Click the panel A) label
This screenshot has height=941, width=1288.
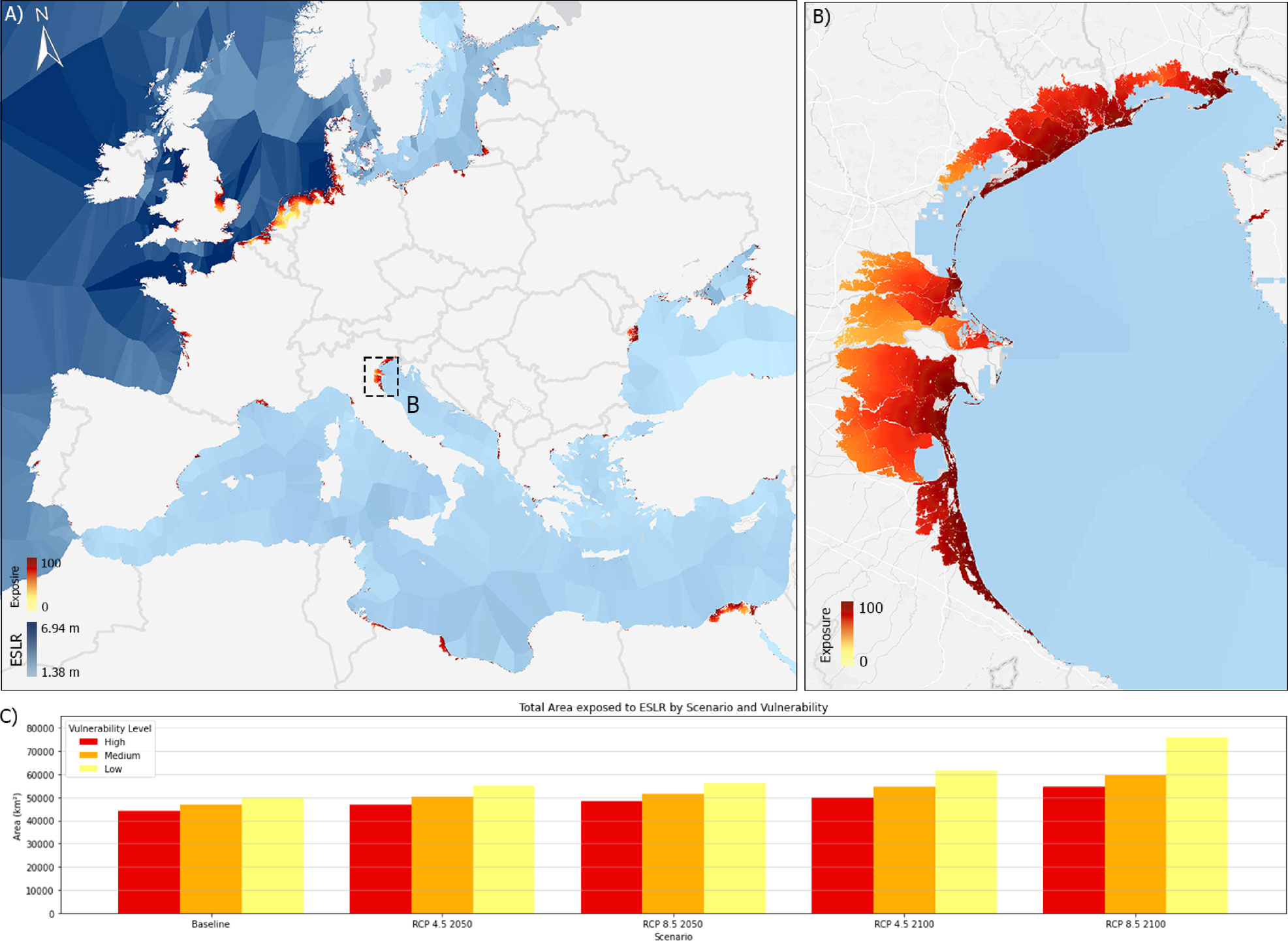[x=13, y=14]
